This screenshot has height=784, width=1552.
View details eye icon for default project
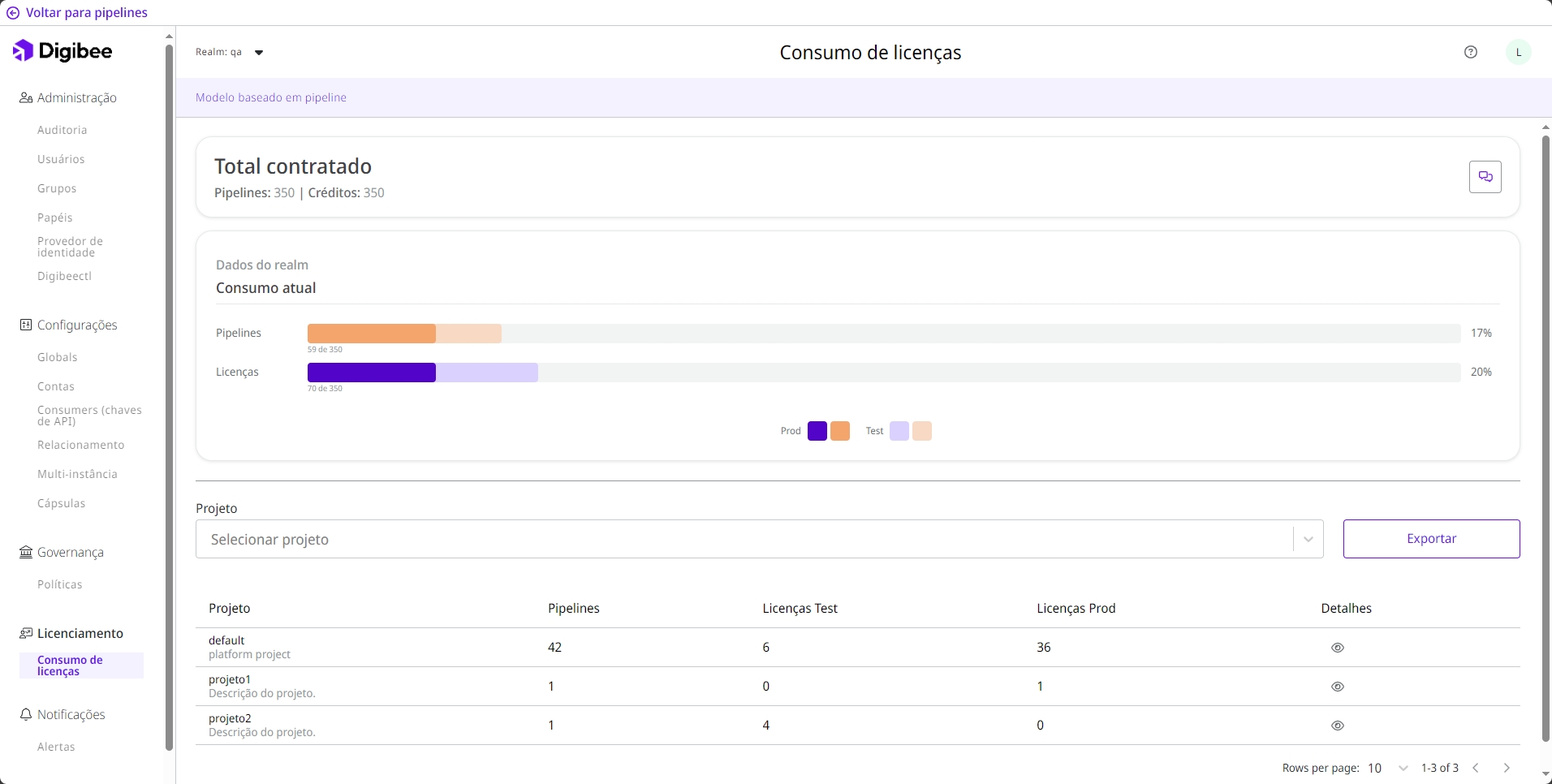(x=1338, y=648)
